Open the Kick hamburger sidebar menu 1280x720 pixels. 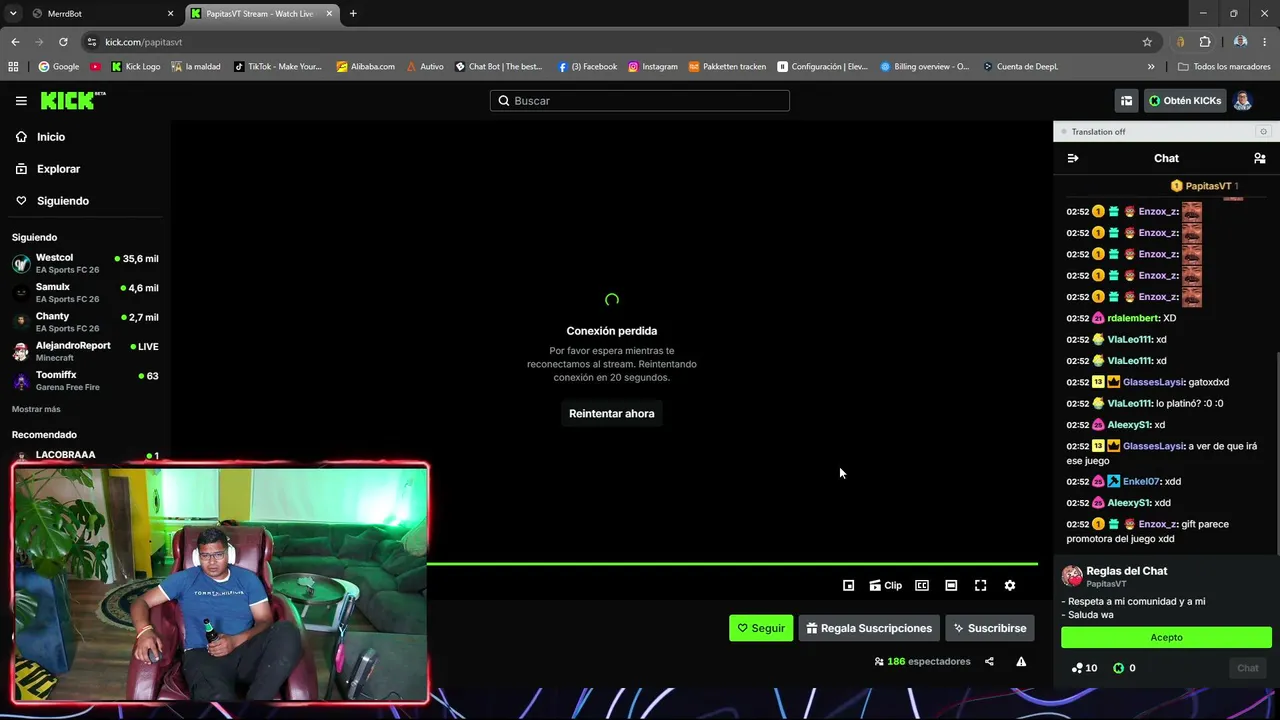[21, 101]
